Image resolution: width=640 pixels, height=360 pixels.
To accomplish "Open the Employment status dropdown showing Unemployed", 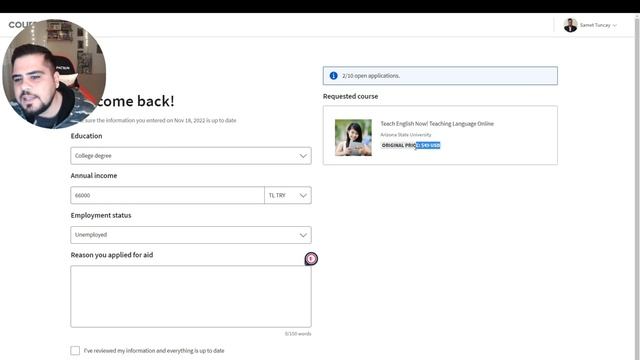I will pos(191,235).
